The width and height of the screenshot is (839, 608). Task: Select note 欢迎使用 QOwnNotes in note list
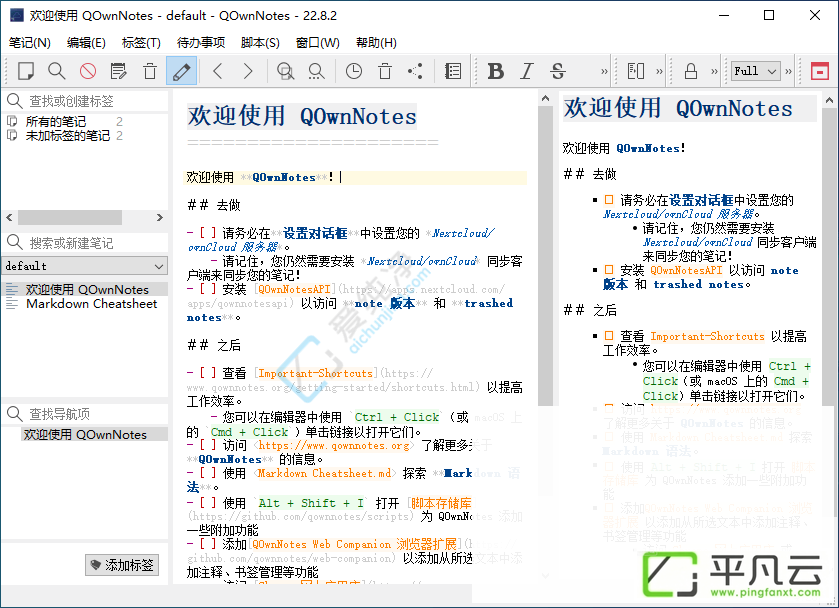85,290
